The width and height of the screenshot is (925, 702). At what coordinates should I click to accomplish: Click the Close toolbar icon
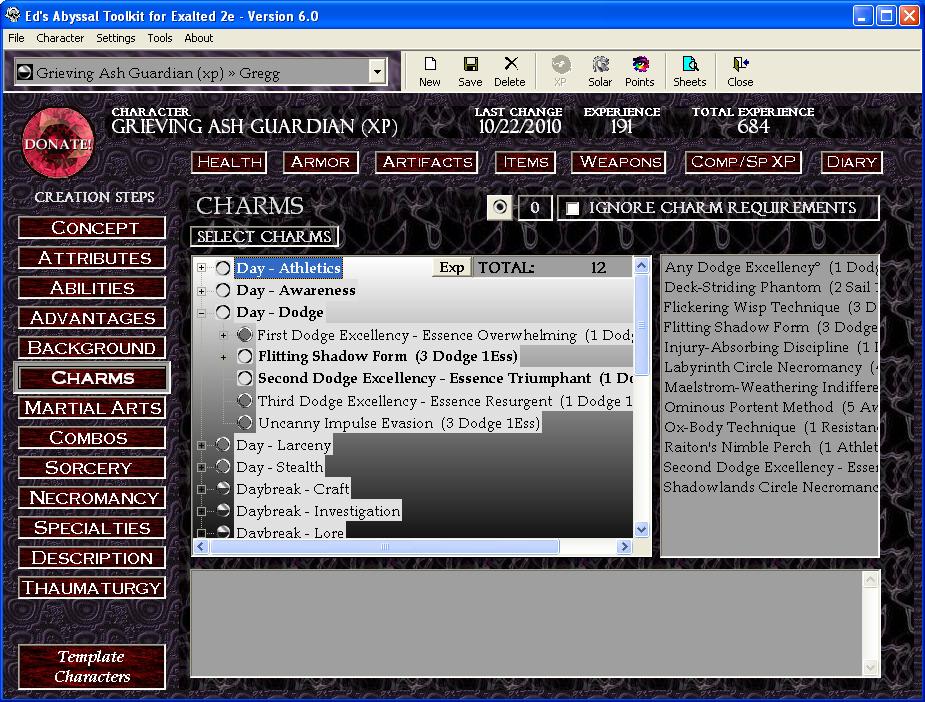740,71
